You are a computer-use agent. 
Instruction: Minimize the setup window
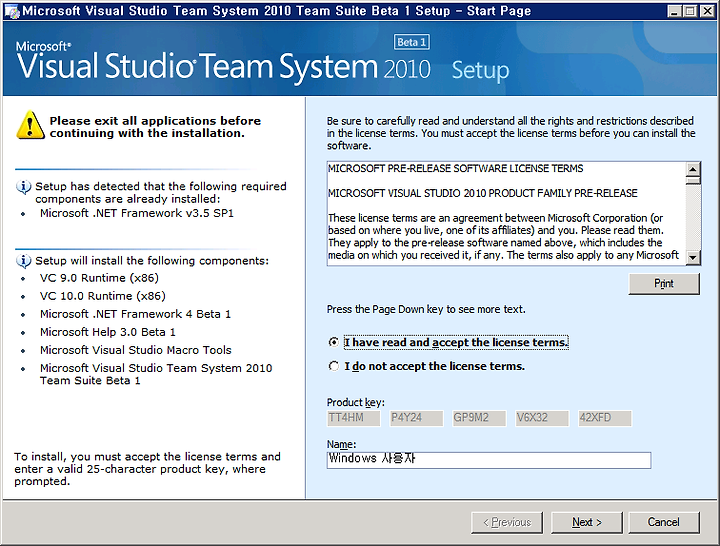[x=674, y=11]
